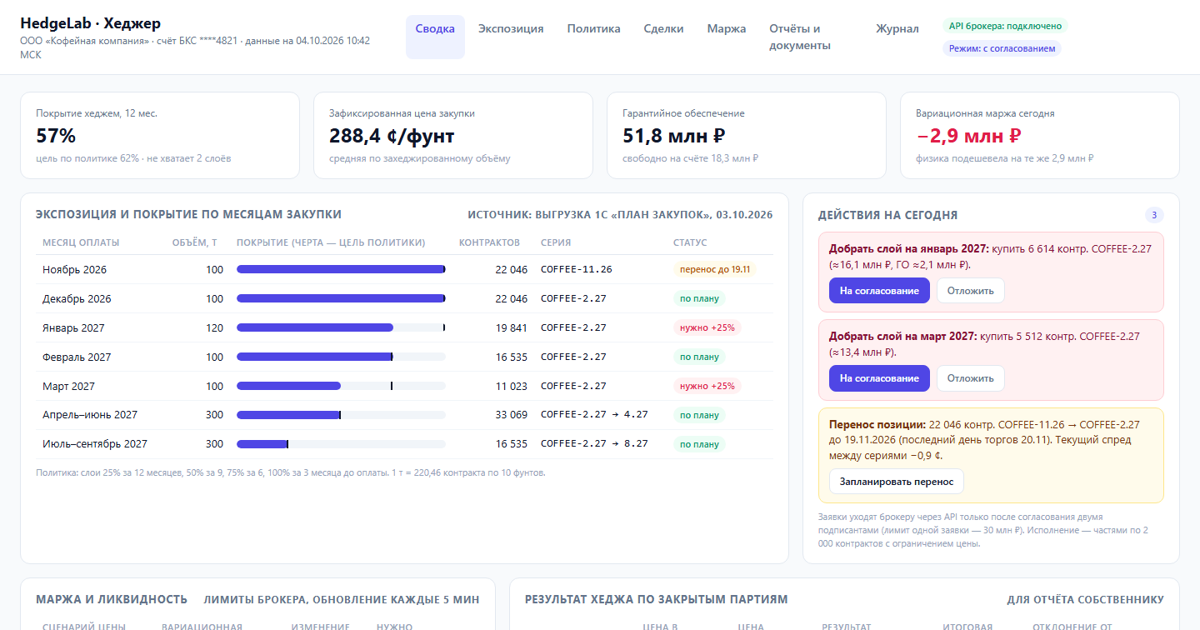This screenshot has height=630, width=1200.
Task: Open the Покрытие хеджем 57% card
Action: click(x=160, y=136)
